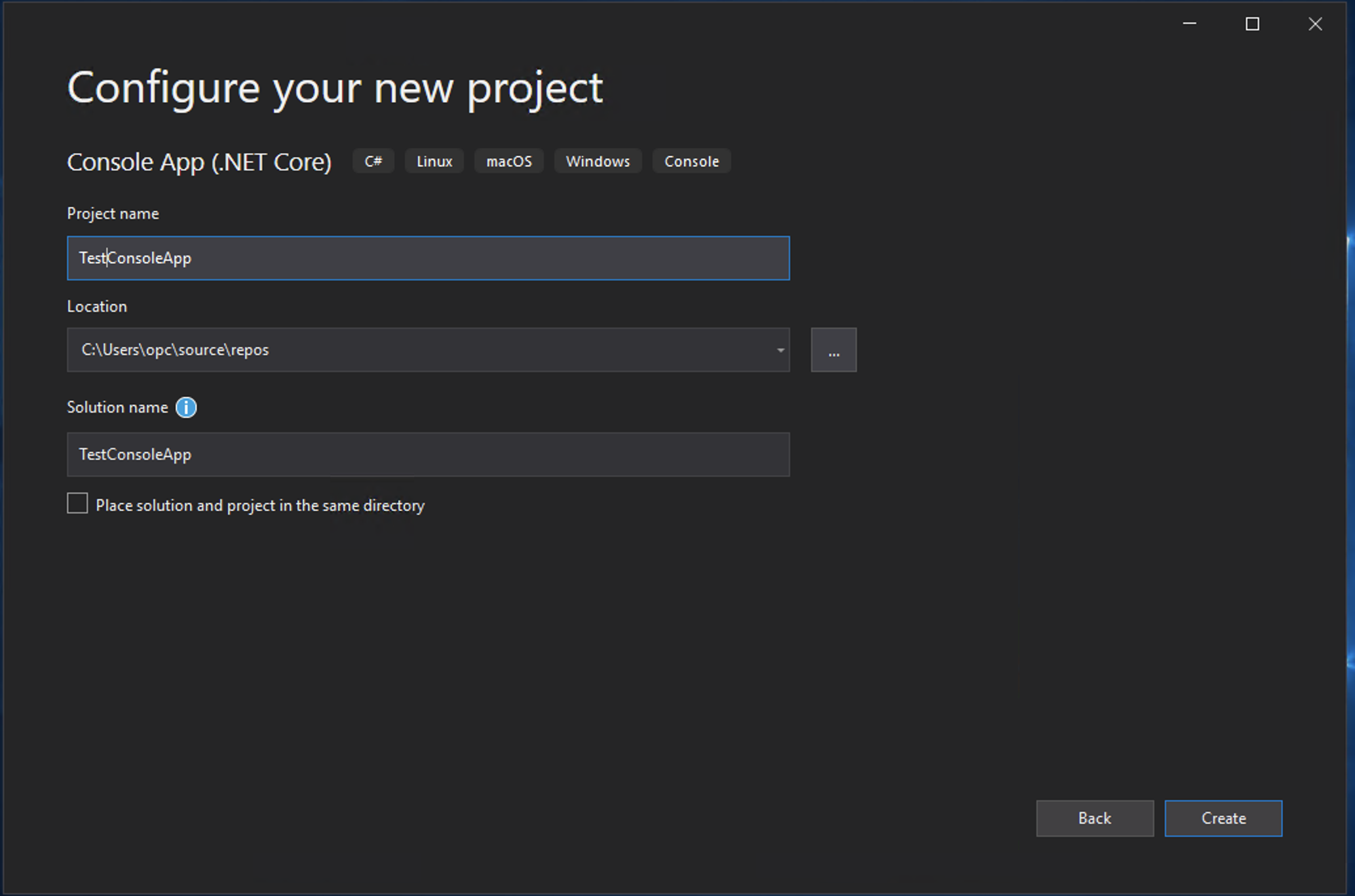Click the Linux platform tag
This screenshot has width=1355, height=896.
[434, 162]
